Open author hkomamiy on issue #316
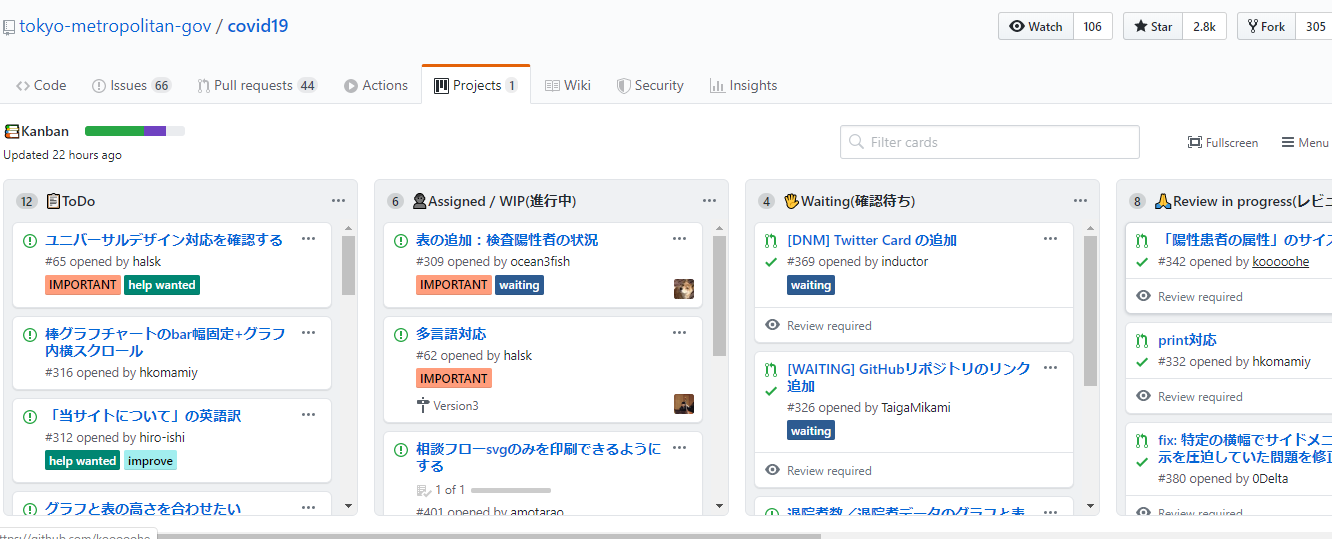Image resolution: width=1332 pixels, height=539 pixels. [x=166, y=373]
